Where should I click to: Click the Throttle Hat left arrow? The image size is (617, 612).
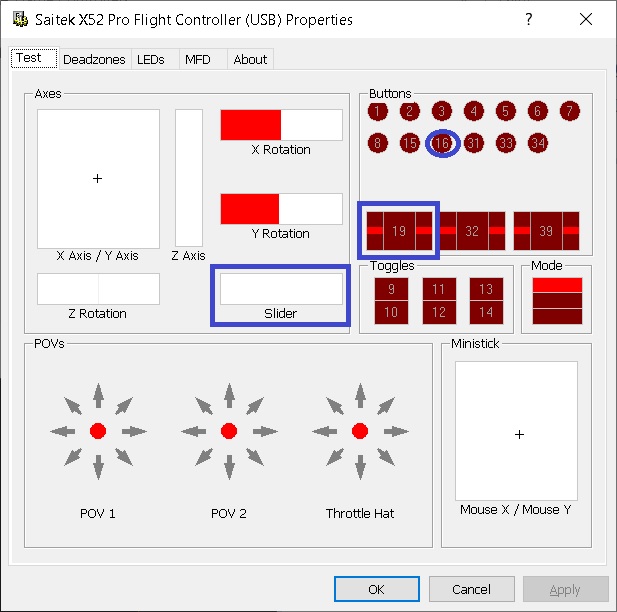click(x=325, y=431)
